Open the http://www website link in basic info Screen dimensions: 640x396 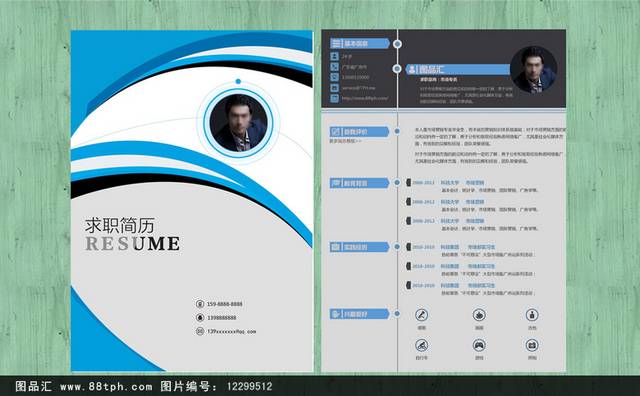pyautogui.click(x=365, y=98)
